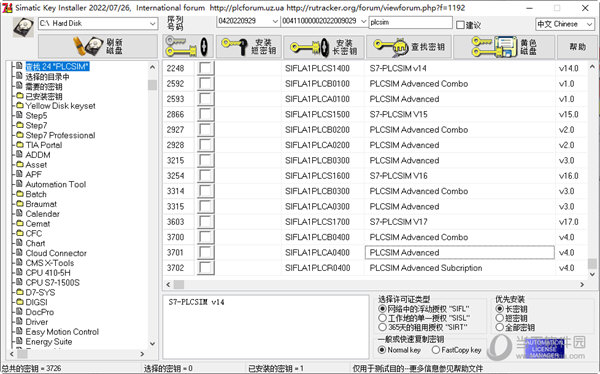Image resolution: width=600 pixels, height=374 pixels.
Task: Select Easy Motion Control entry
Action: coord(62,332)
